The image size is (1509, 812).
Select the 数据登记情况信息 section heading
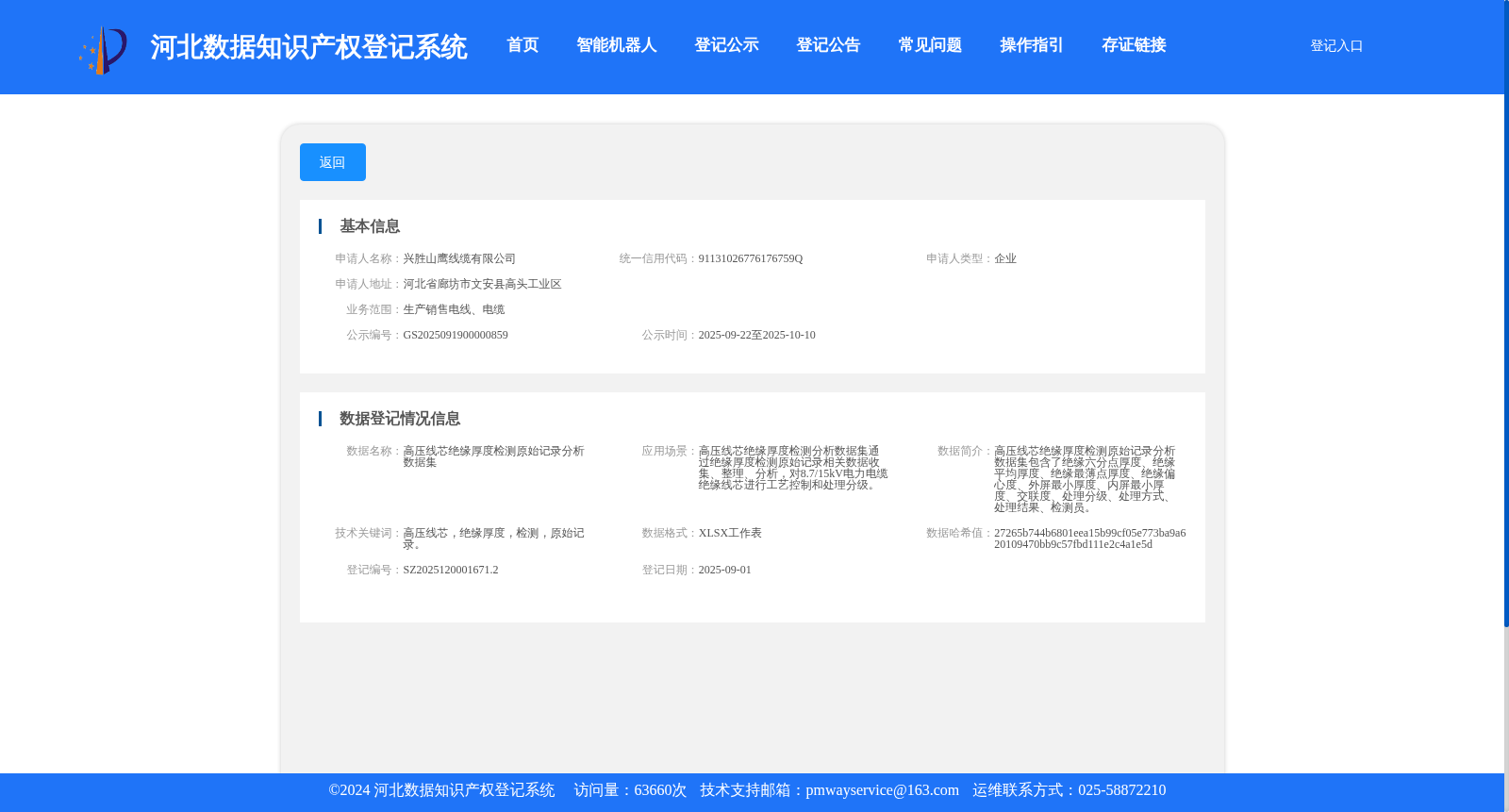tap(400, 419)
